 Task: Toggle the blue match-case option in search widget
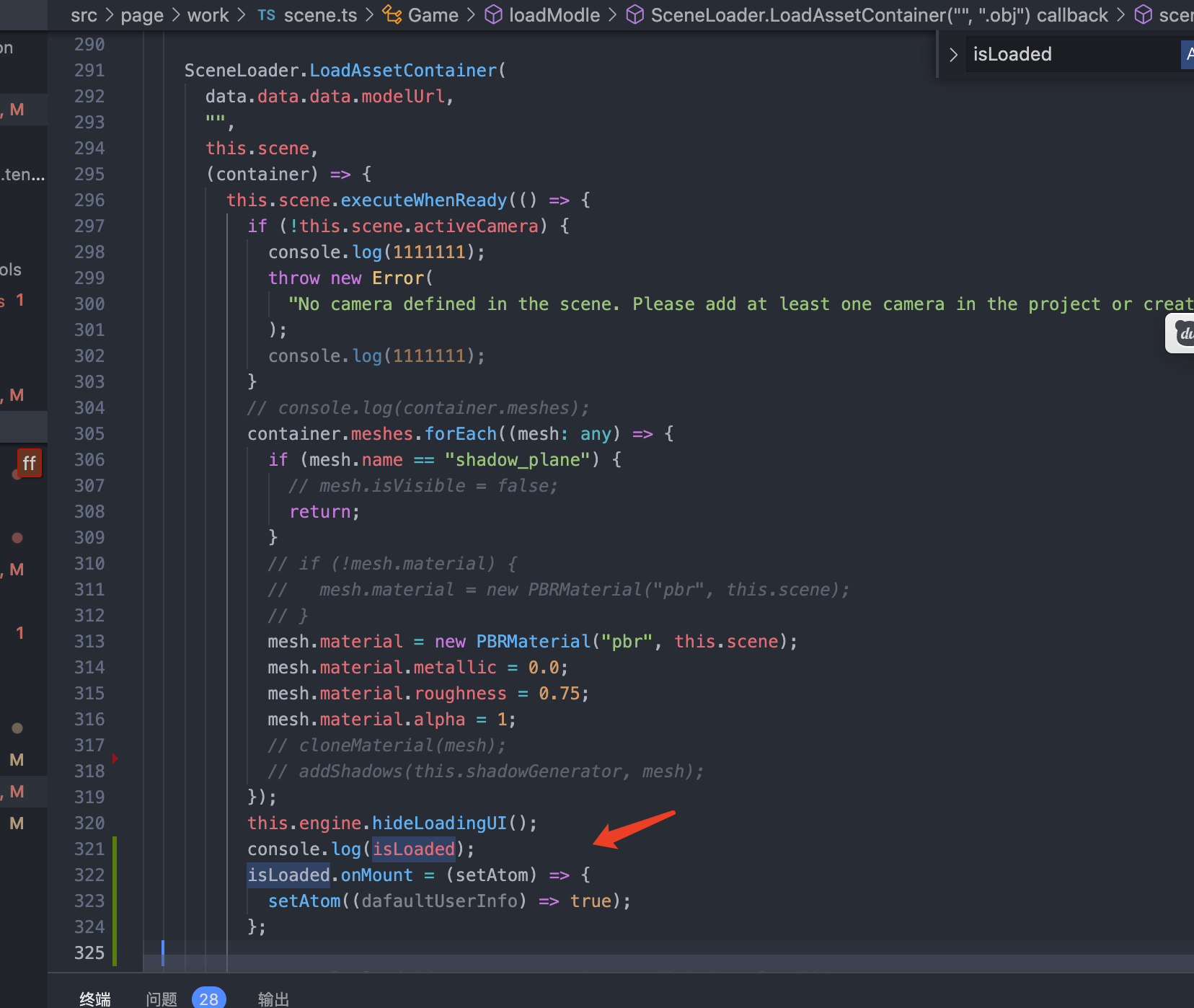point(1188,54)
